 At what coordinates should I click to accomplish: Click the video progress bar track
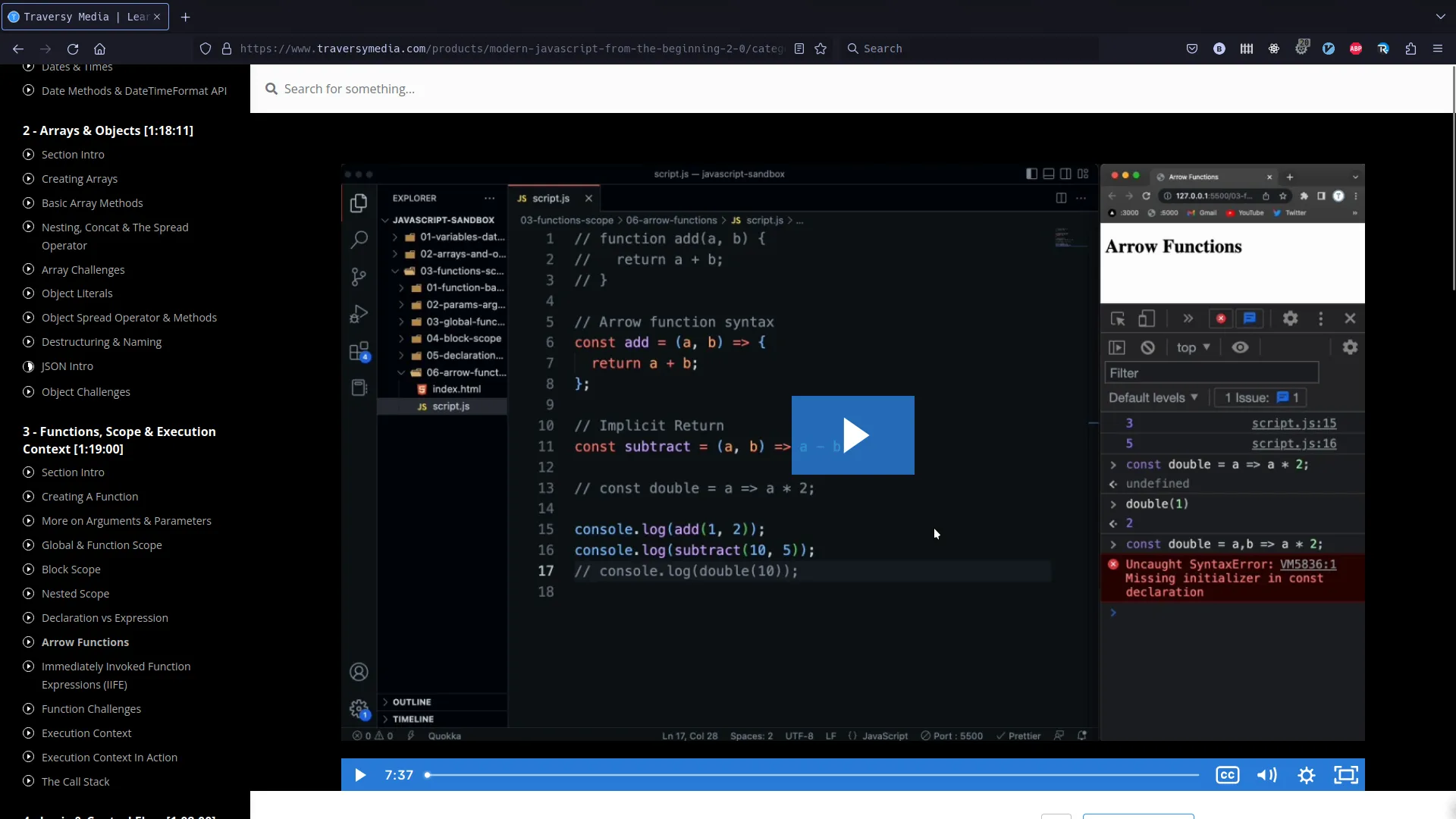click(811, 775)
